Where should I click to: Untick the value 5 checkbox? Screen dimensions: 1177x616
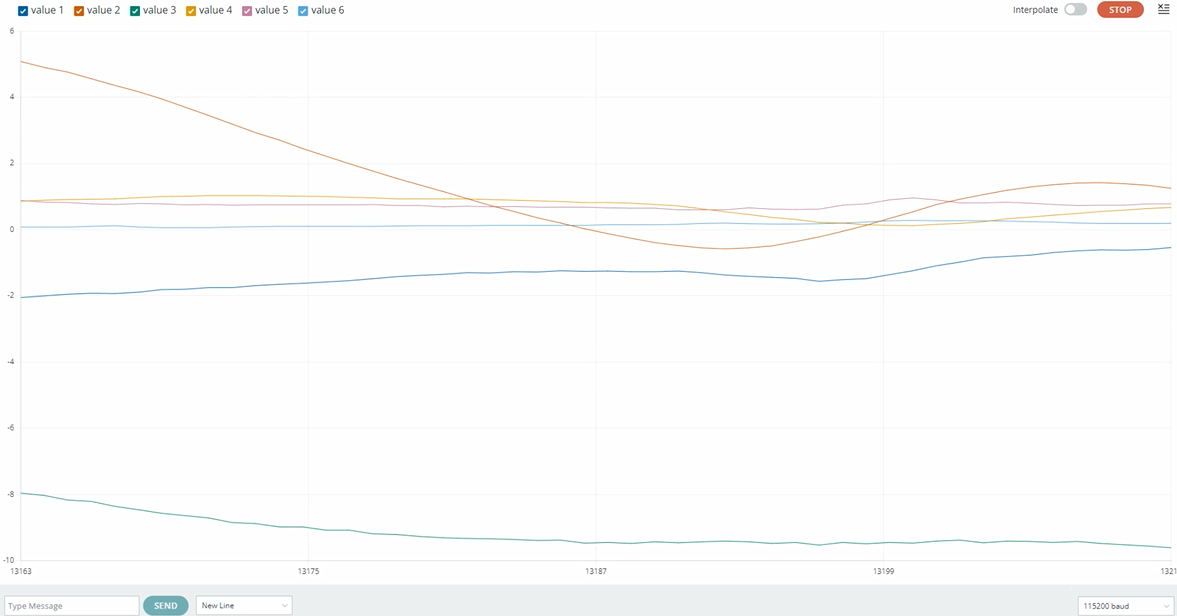click(x=247, y=10)
